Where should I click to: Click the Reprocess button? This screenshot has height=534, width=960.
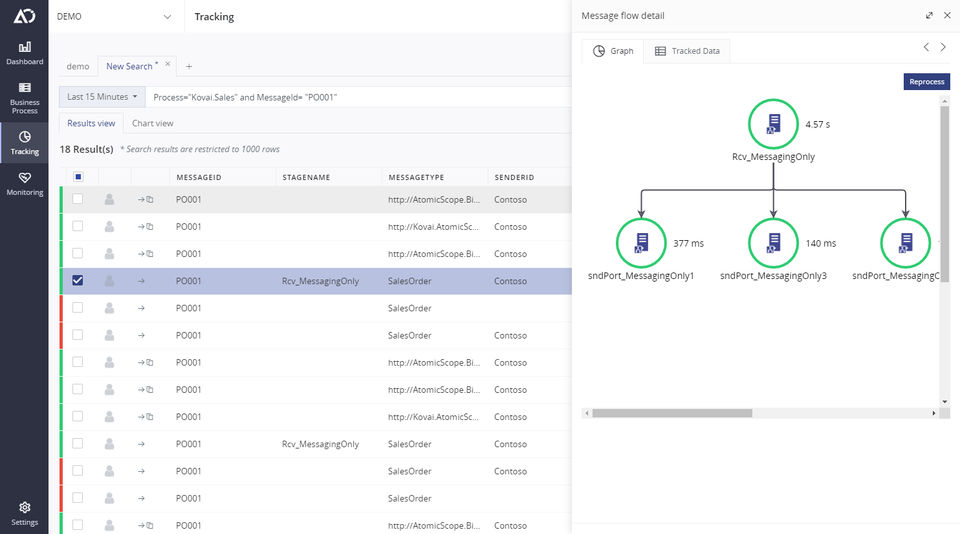[926, 82]
